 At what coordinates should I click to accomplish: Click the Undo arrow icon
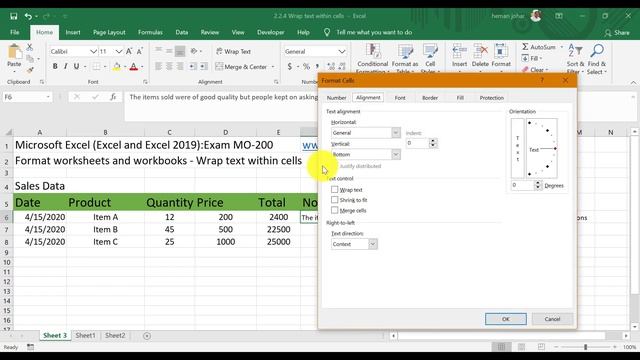pos(28,16)
